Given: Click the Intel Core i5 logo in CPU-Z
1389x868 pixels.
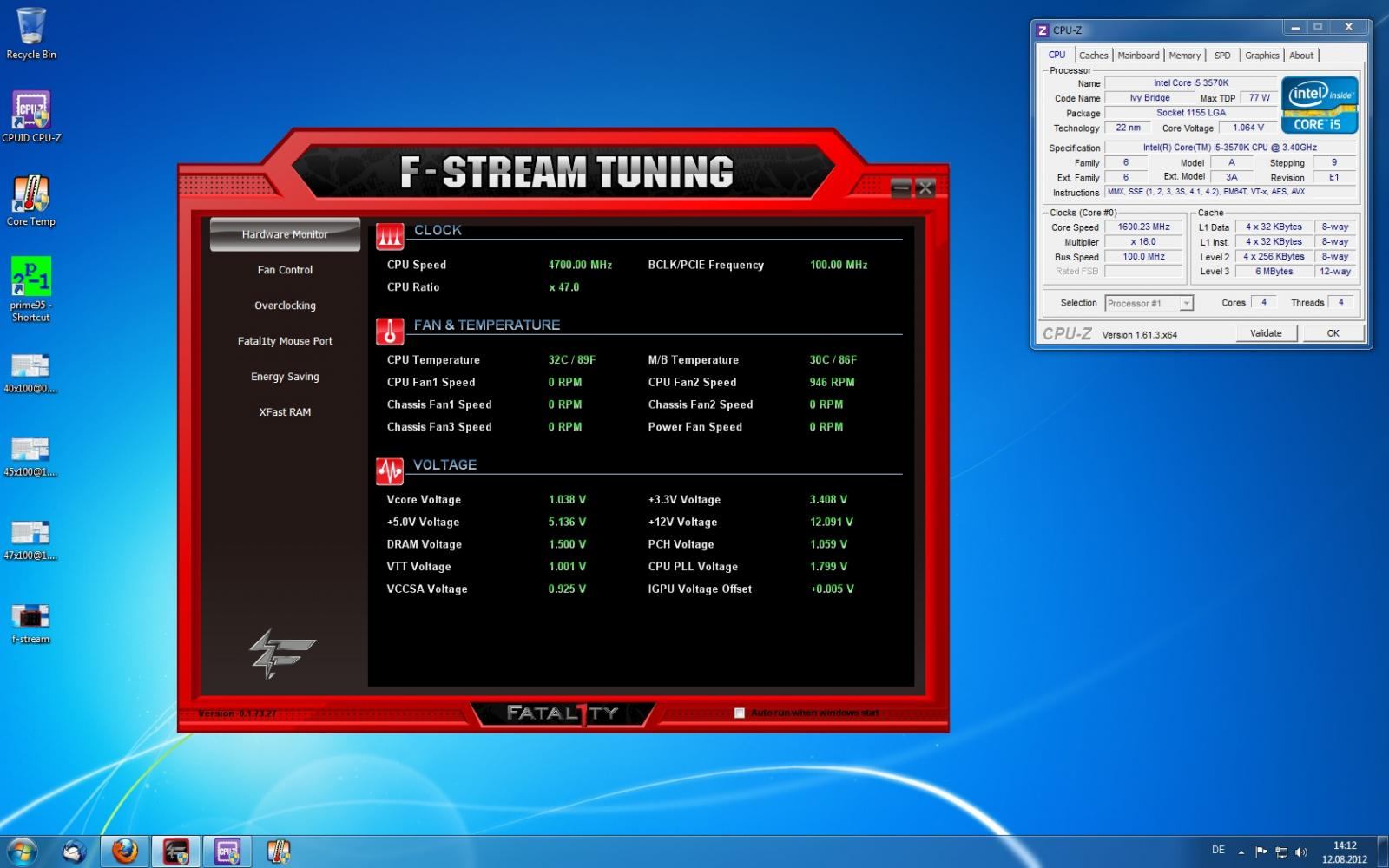Looking at the screenshot, I should point(1320,105).
